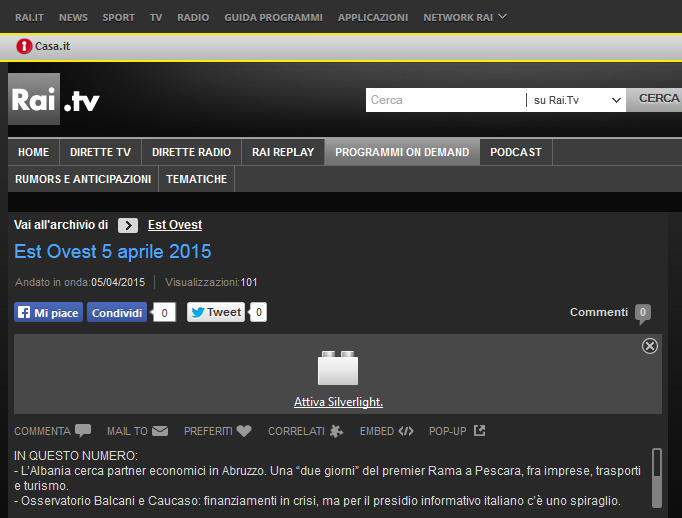This screenshot has width=682, height=518.
Task: Open RUMORS E ANTICIPAZIONI tab
Action: tap(83, 179)
